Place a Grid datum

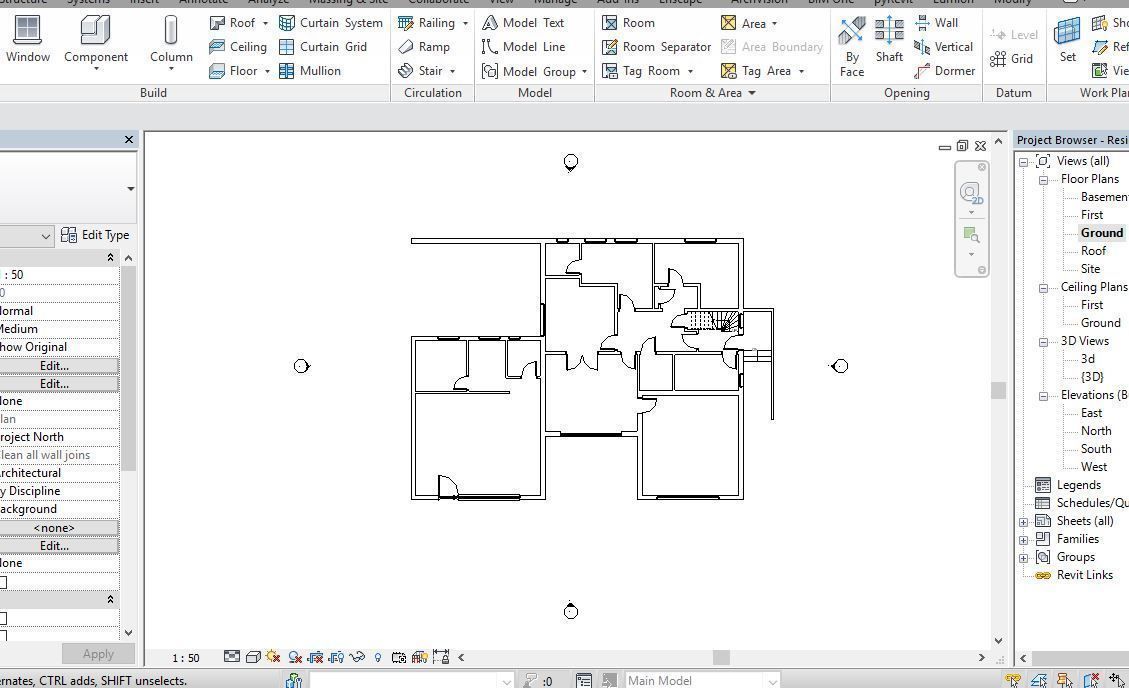pos(1011,59)
